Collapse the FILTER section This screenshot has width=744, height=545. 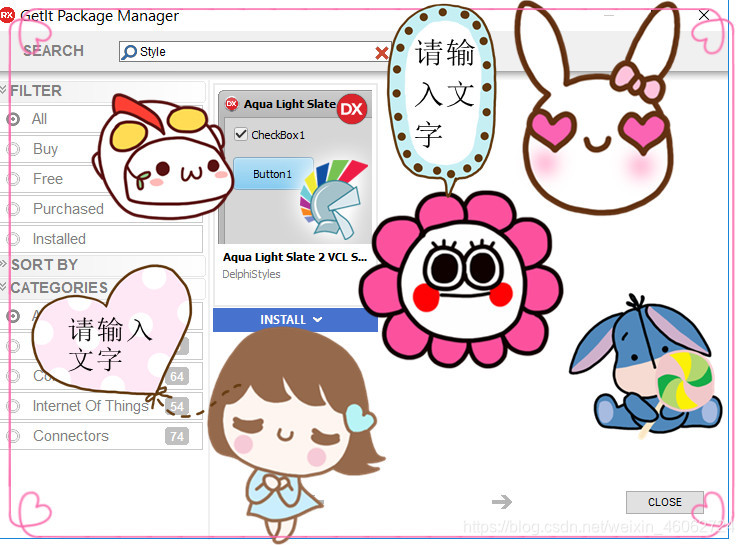tap(4, 90)
